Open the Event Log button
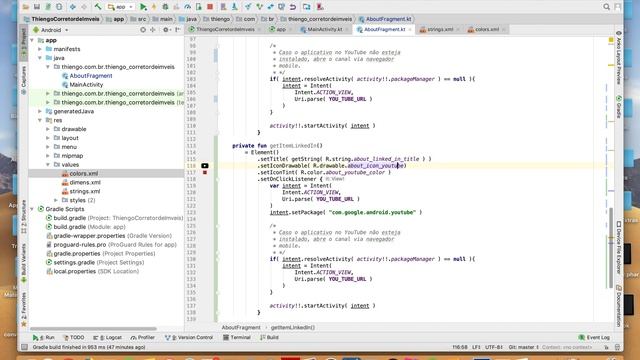640x360 pixels. (594, 338)
